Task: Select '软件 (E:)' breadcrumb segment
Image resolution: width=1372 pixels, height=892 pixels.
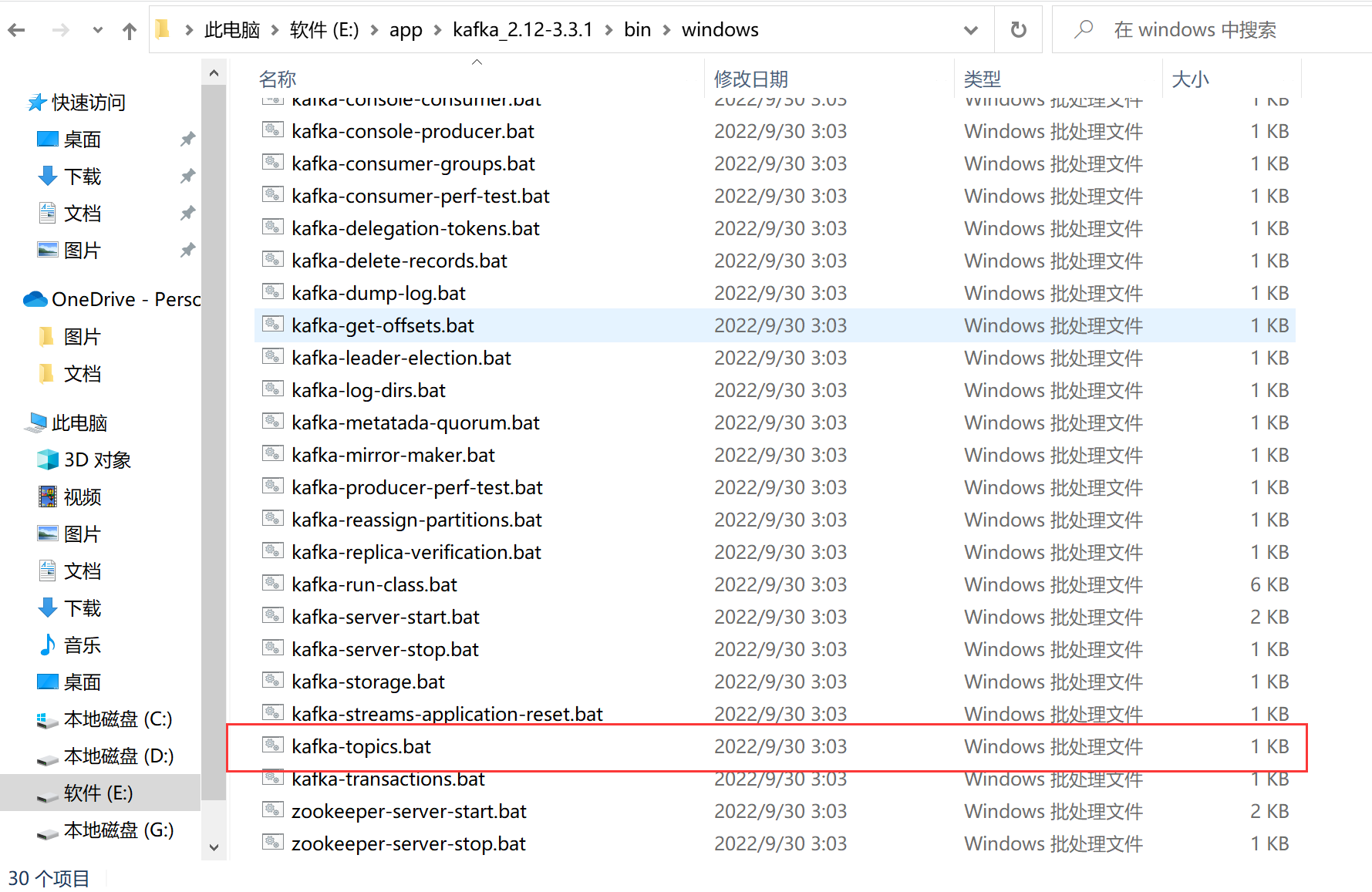Action: click(324, 30)
